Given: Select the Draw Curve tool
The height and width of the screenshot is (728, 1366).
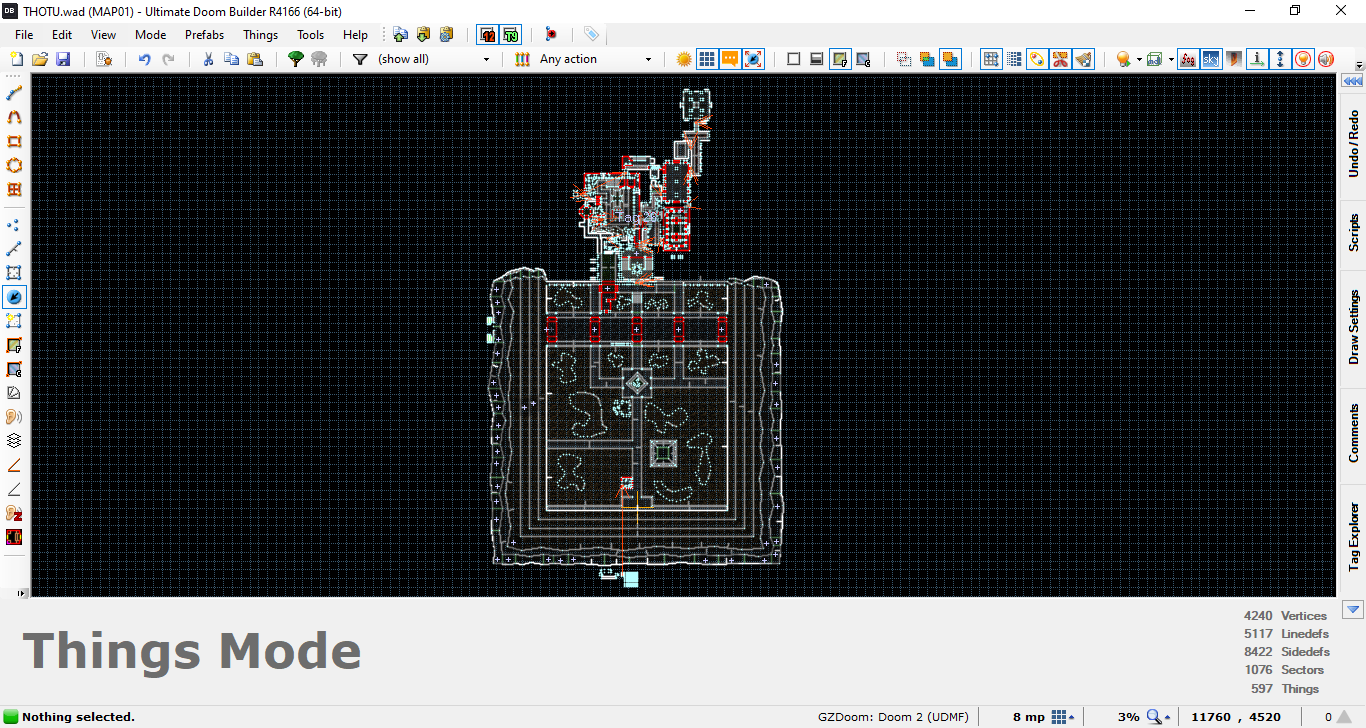Looking at the screenshot, I should point(14,117).
